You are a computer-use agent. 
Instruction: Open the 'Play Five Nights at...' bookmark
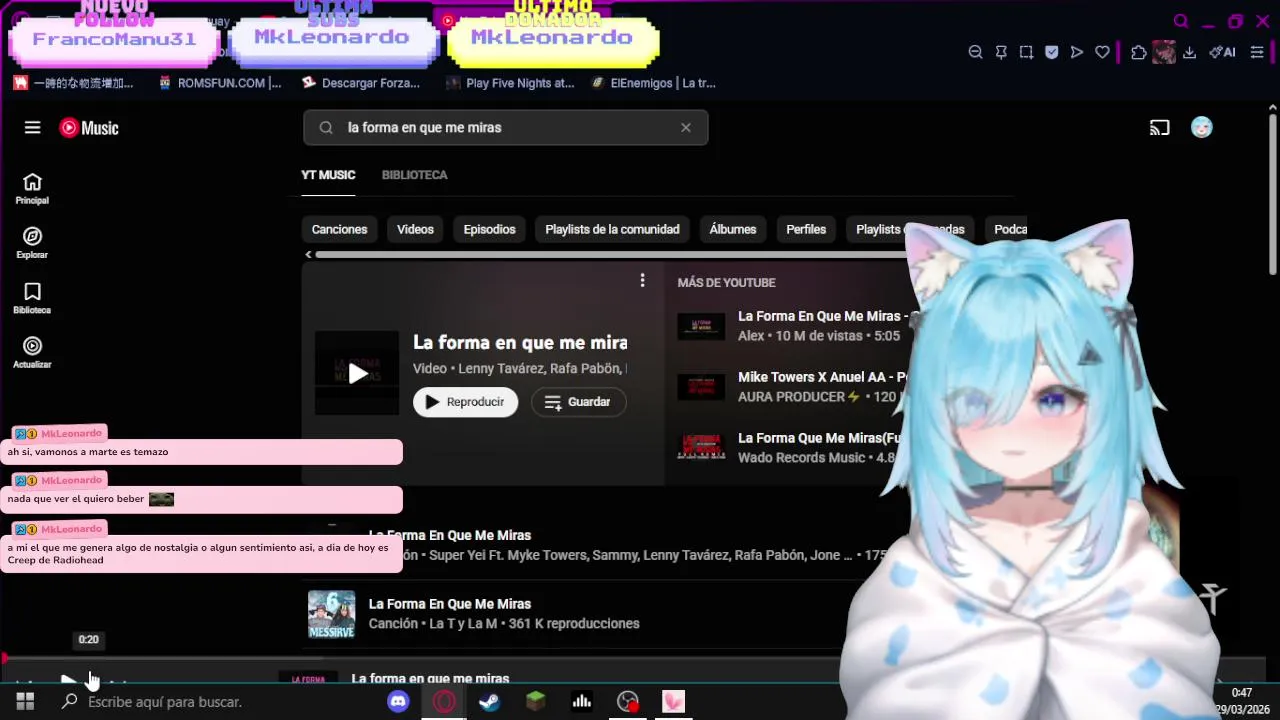(510, 83)
